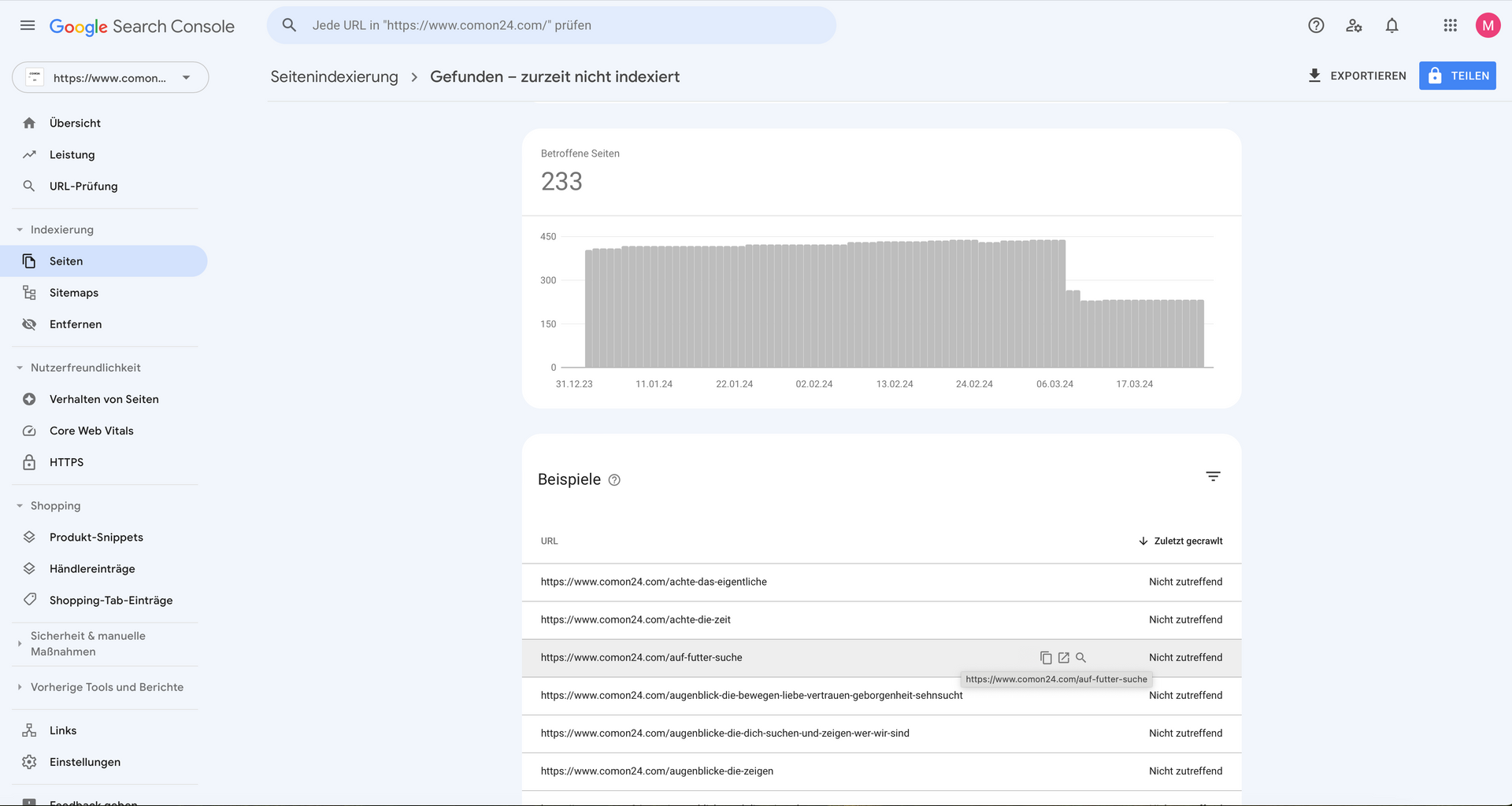This screenshot has height=806, width=1512.
Task: Click the URL-Prüfung magnifier icon
Action: [29, 186]
